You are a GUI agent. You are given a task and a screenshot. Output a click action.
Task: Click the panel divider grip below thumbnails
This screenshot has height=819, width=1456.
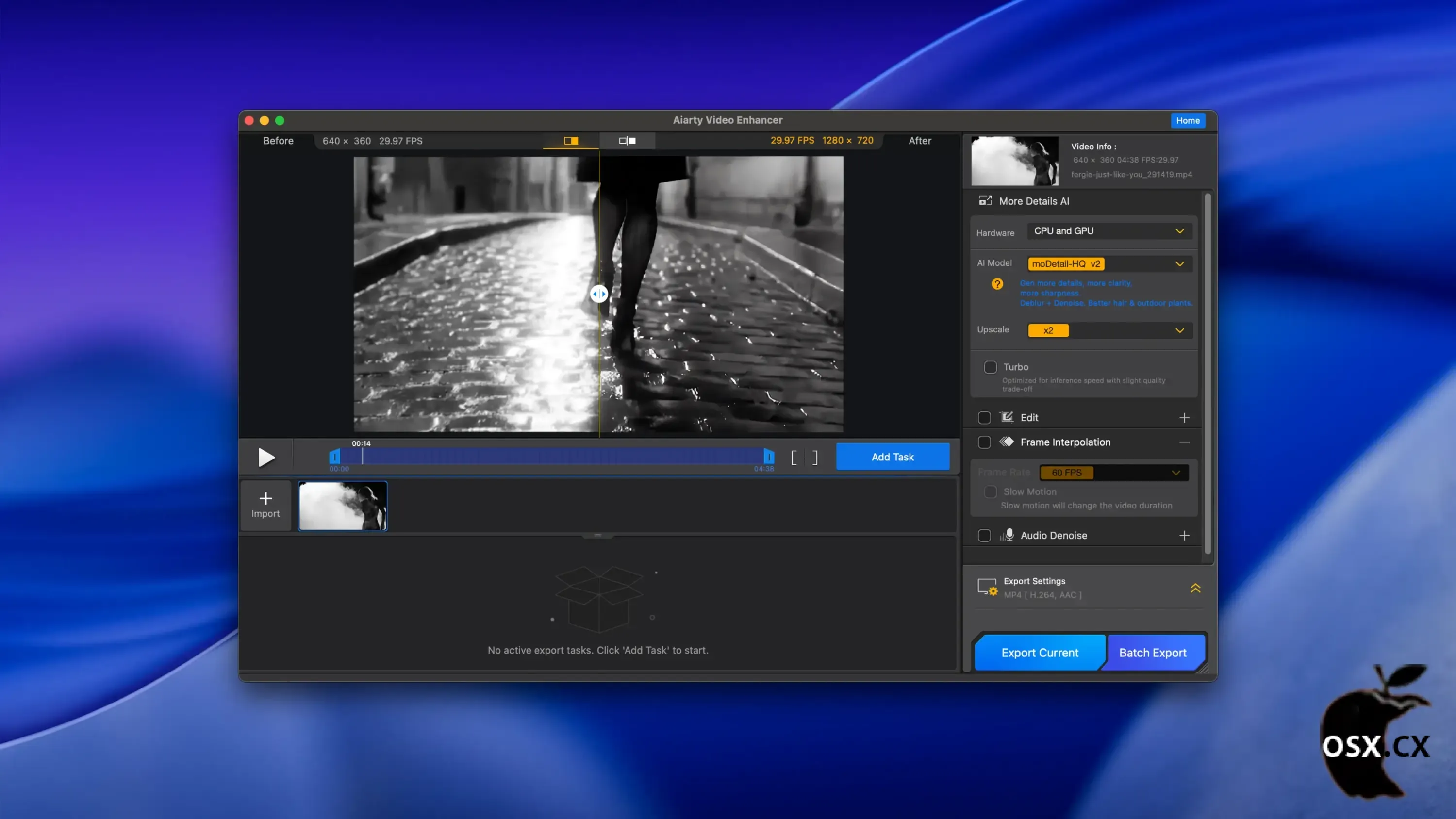tap(597, 535)
